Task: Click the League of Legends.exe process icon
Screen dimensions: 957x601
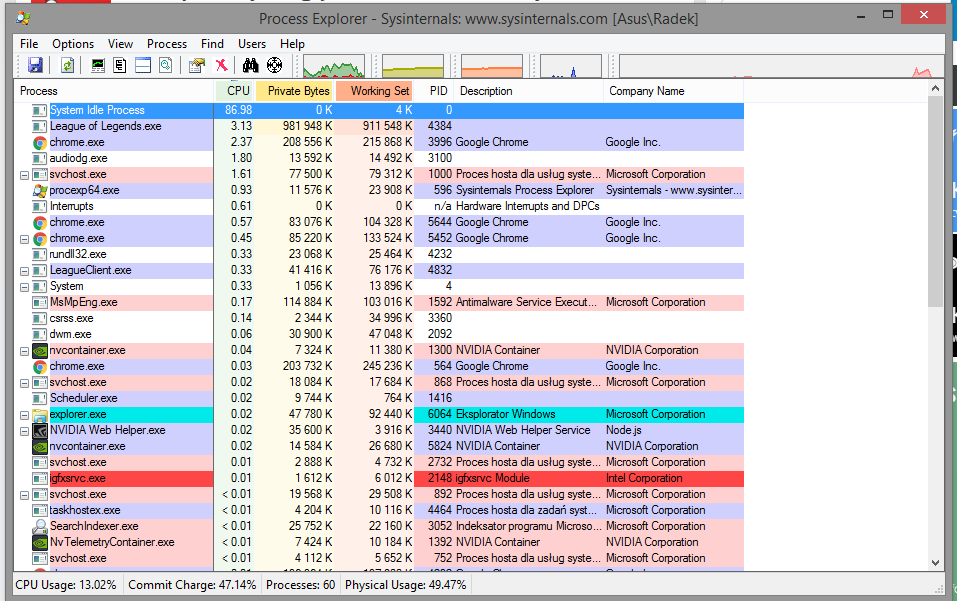Action: coord(40,126)
